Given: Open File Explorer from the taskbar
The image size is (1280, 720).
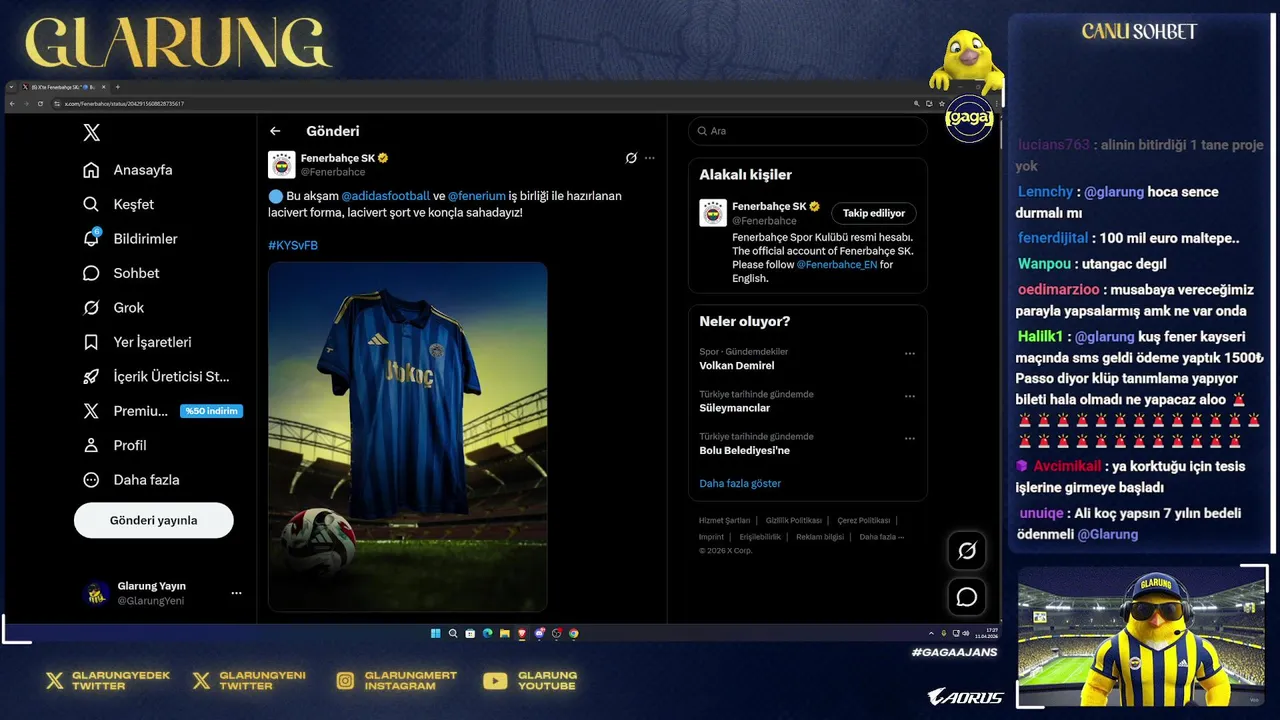Looking at the screenshot, I should point(504,633).
